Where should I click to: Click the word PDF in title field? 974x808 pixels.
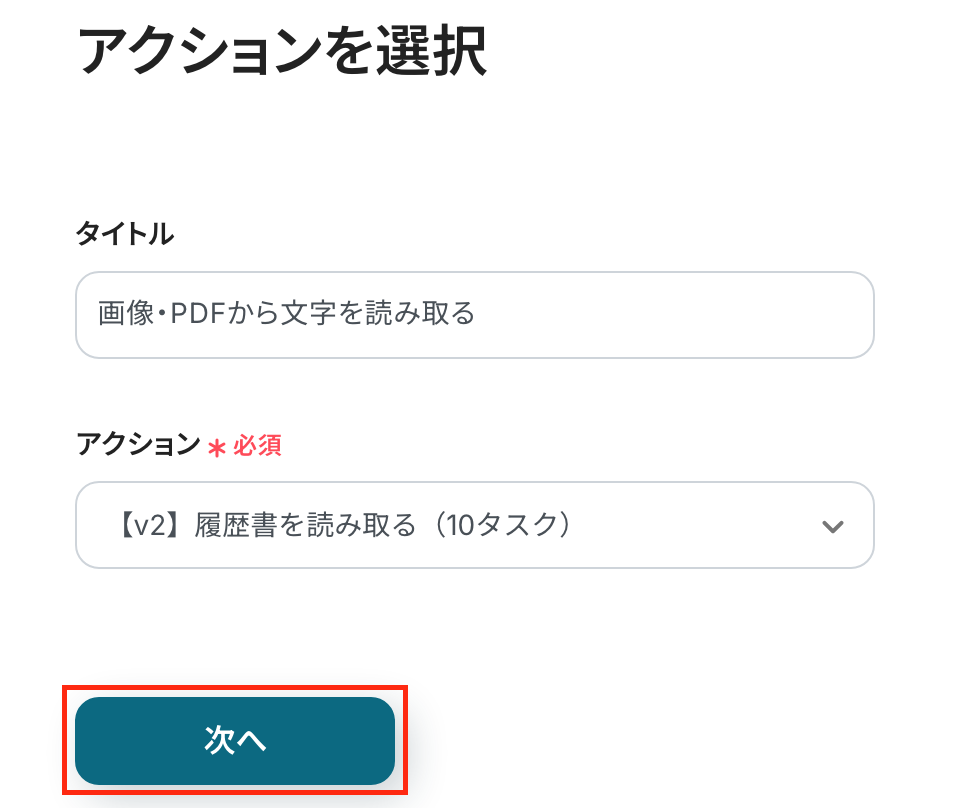pyautogui.click(x=194, y=315)
